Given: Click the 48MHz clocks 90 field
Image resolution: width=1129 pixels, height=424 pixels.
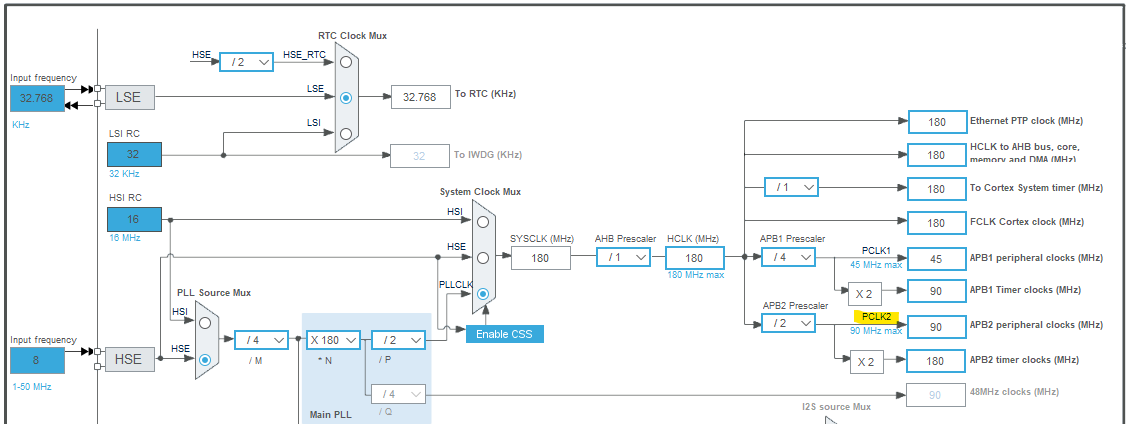Looking at the screenshot, I should tap(935, 395).
